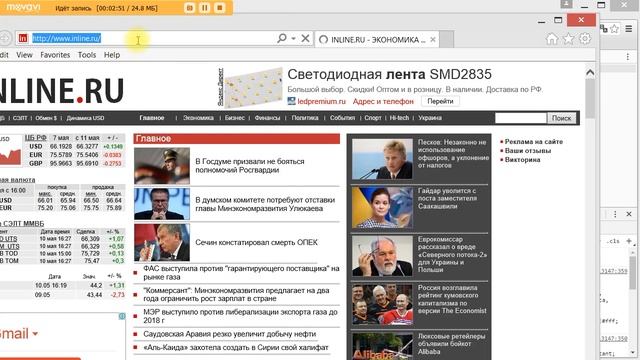Click the Поиск search button

(561, 118)
